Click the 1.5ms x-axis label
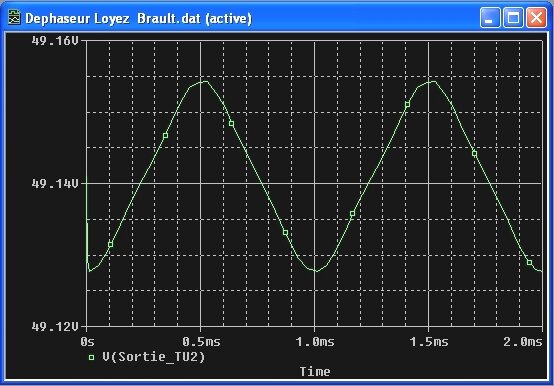The image size is (554, 386). [429, 342]
